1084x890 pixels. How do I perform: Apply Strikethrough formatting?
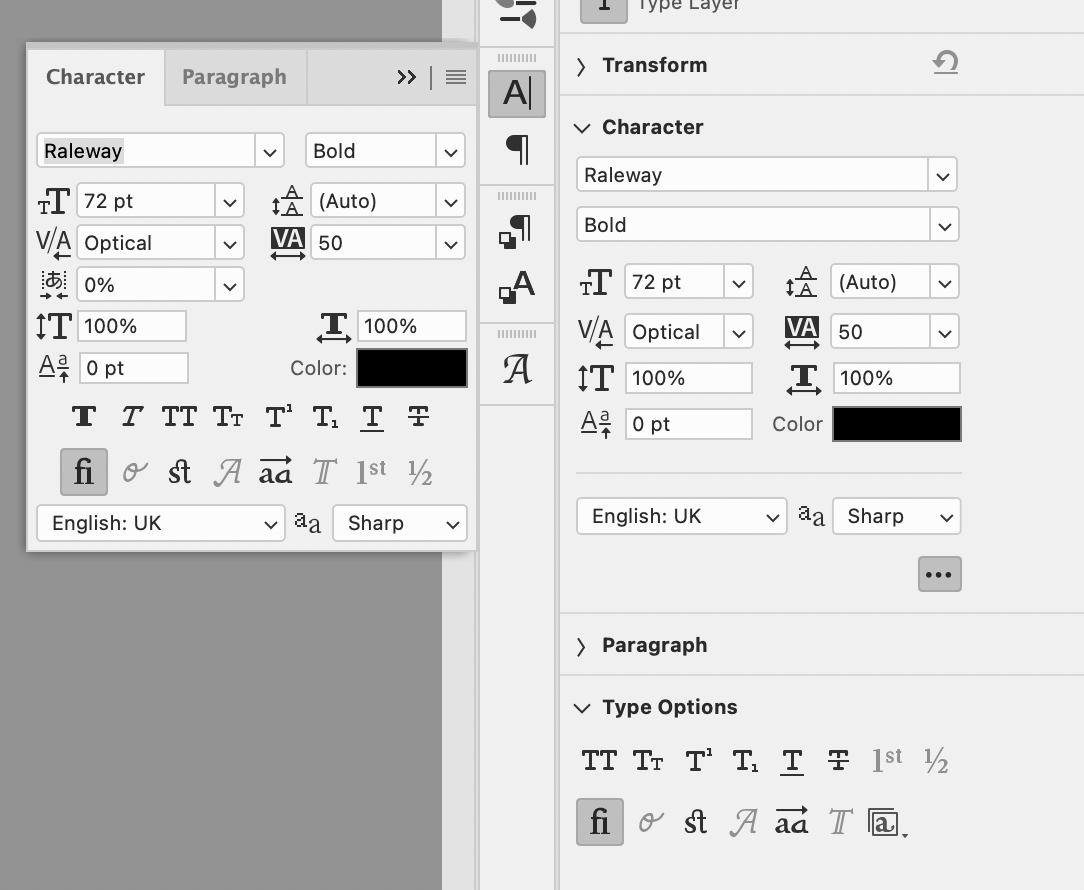(x=420, y=416)
